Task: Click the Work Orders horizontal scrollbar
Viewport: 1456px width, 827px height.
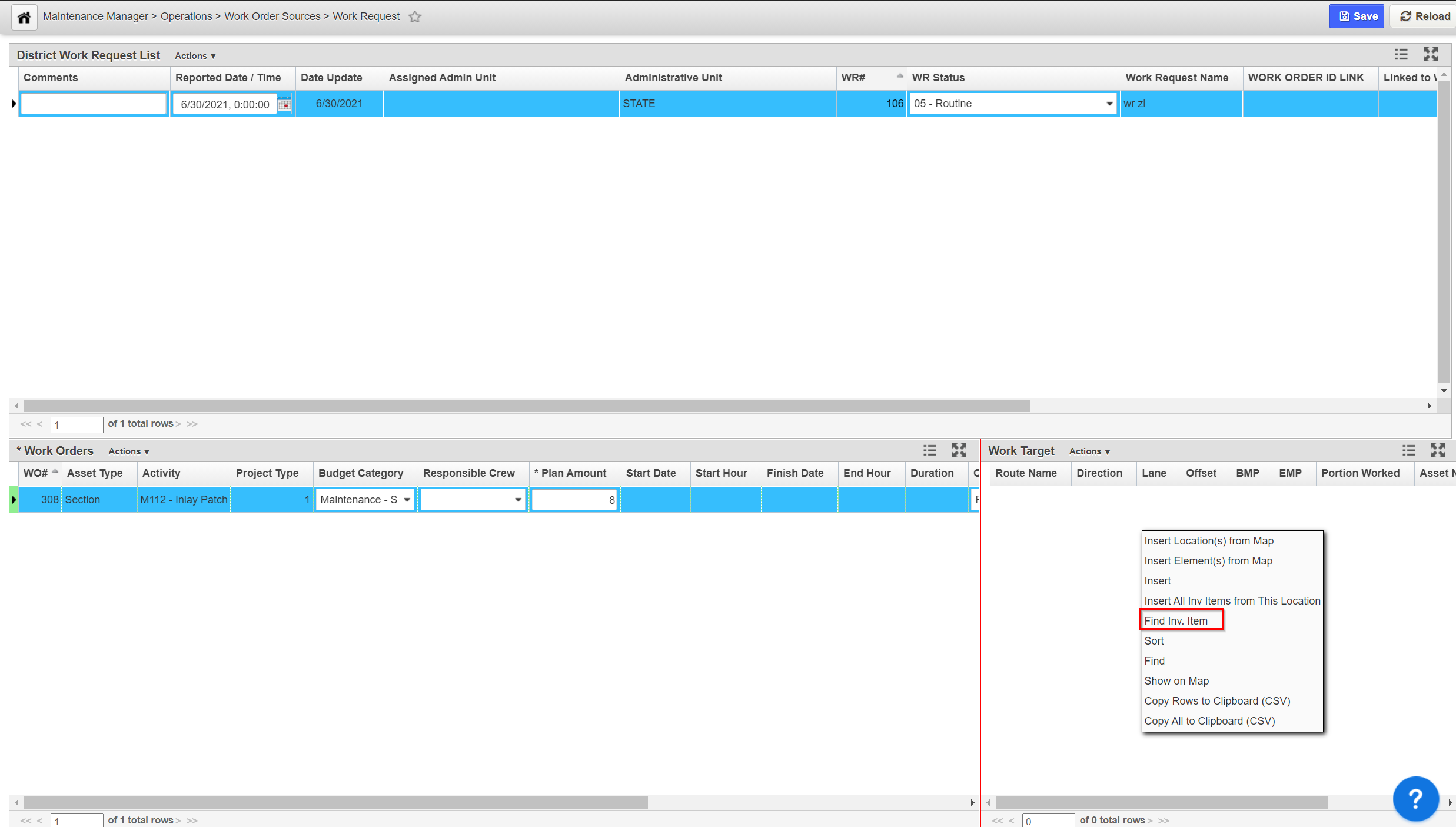Action: pyautogui.click(x=335, y=802)
